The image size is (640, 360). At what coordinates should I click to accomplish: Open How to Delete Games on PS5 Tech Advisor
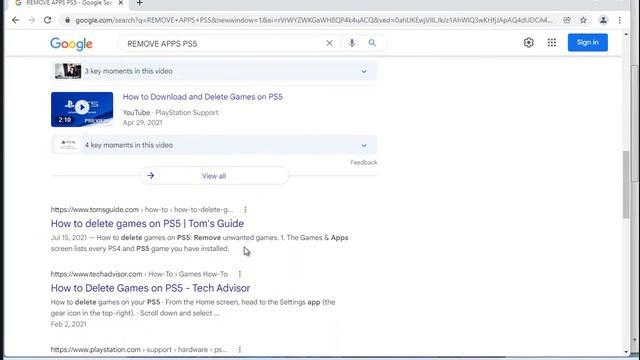click(150, 288)
